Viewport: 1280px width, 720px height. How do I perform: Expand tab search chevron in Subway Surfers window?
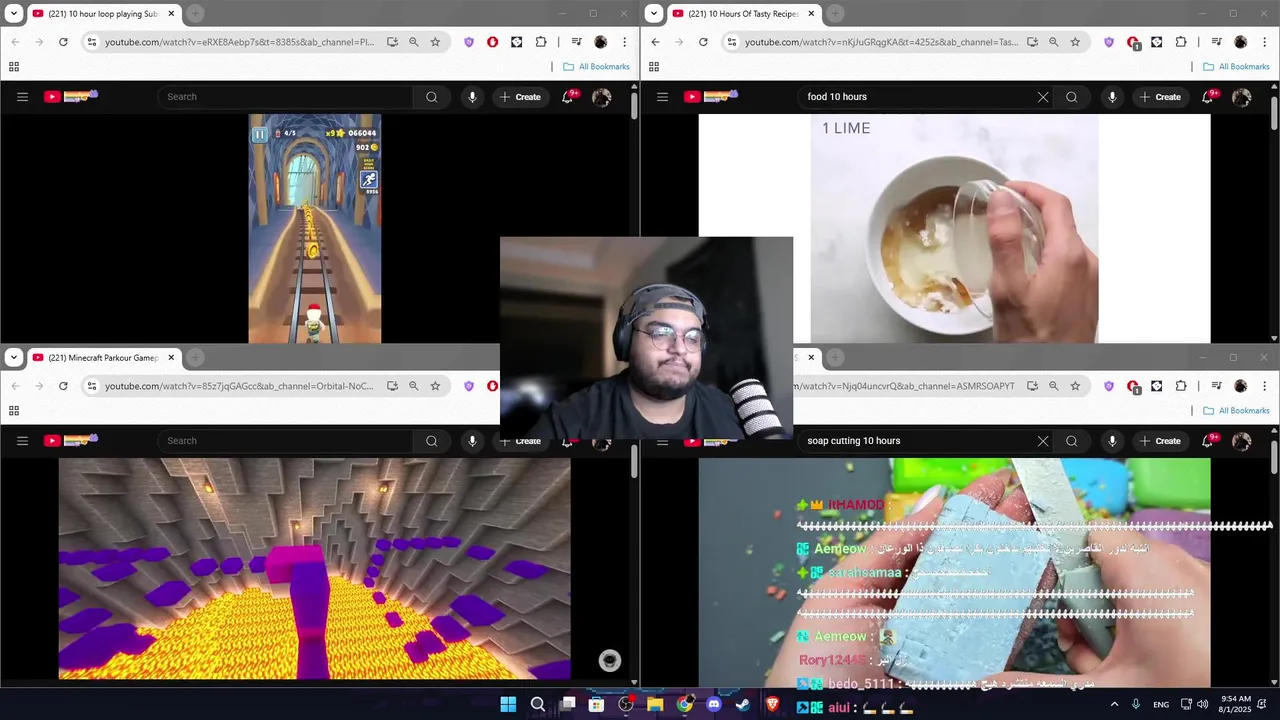[14, 13]
